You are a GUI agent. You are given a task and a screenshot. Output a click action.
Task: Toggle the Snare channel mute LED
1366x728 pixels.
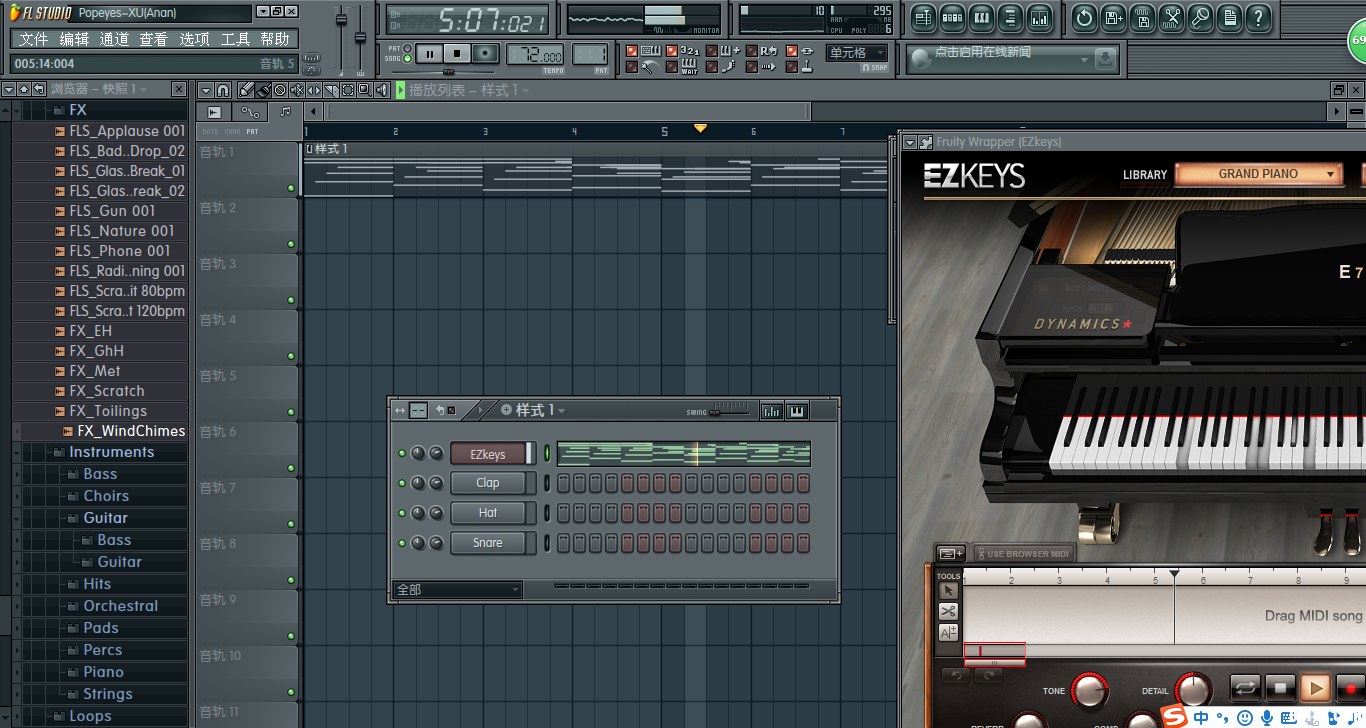[402, 544]
